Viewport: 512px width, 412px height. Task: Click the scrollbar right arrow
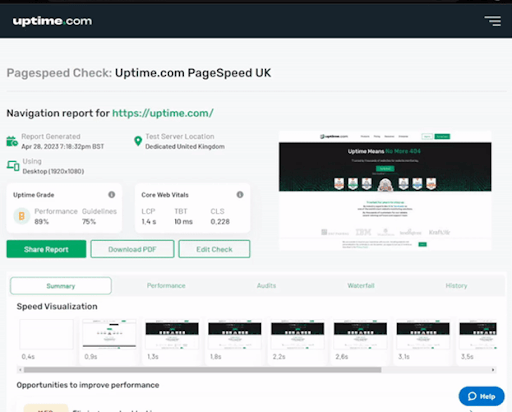point(493,370)
